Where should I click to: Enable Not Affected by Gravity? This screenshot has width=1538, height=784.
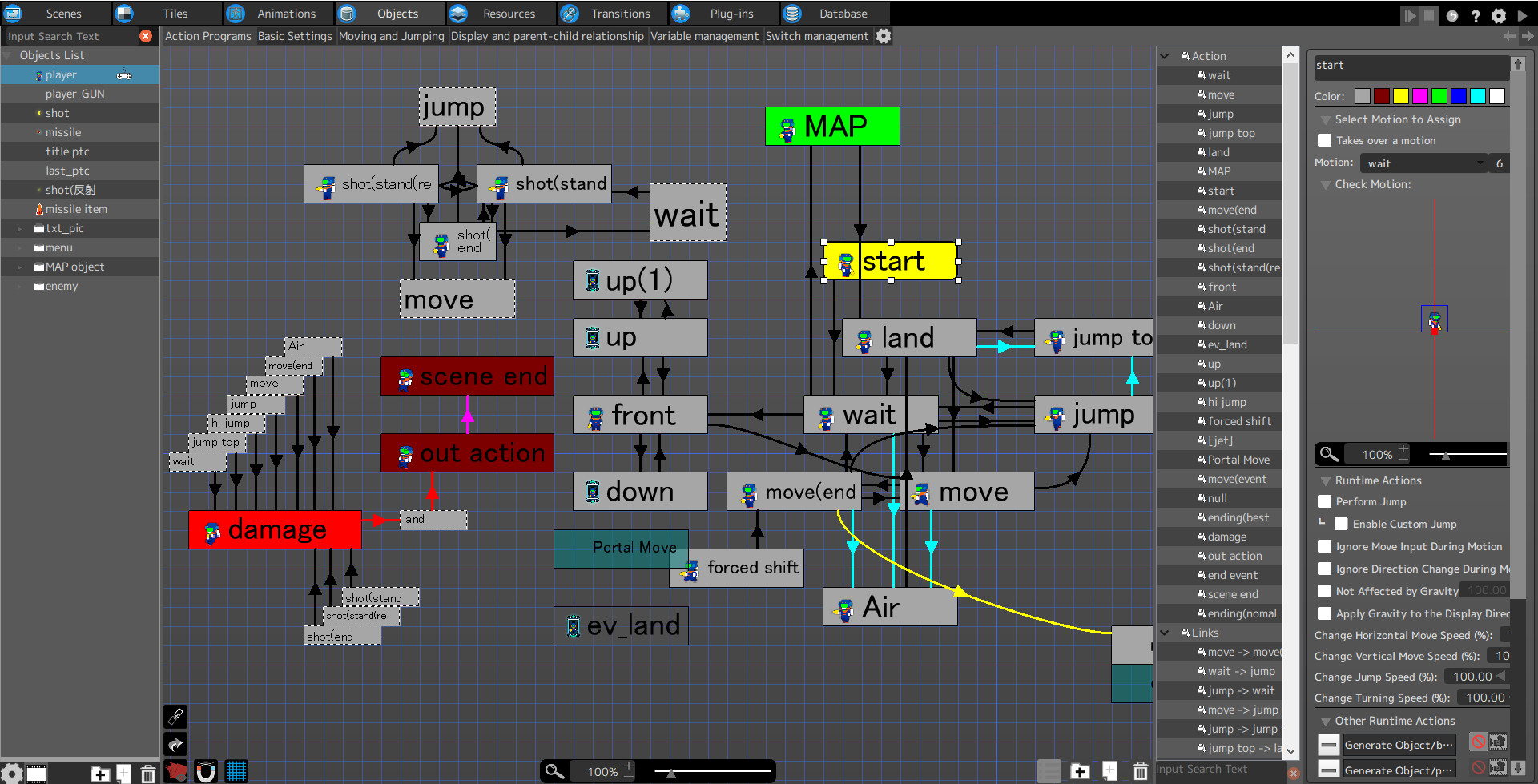[1324, 591]
